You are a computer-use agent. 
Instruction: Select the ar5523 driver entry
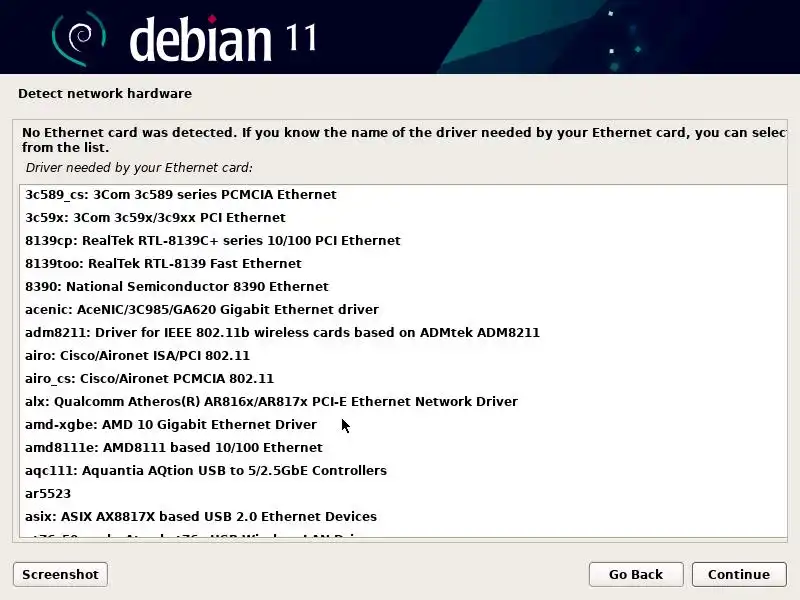(x=403, y=493)
